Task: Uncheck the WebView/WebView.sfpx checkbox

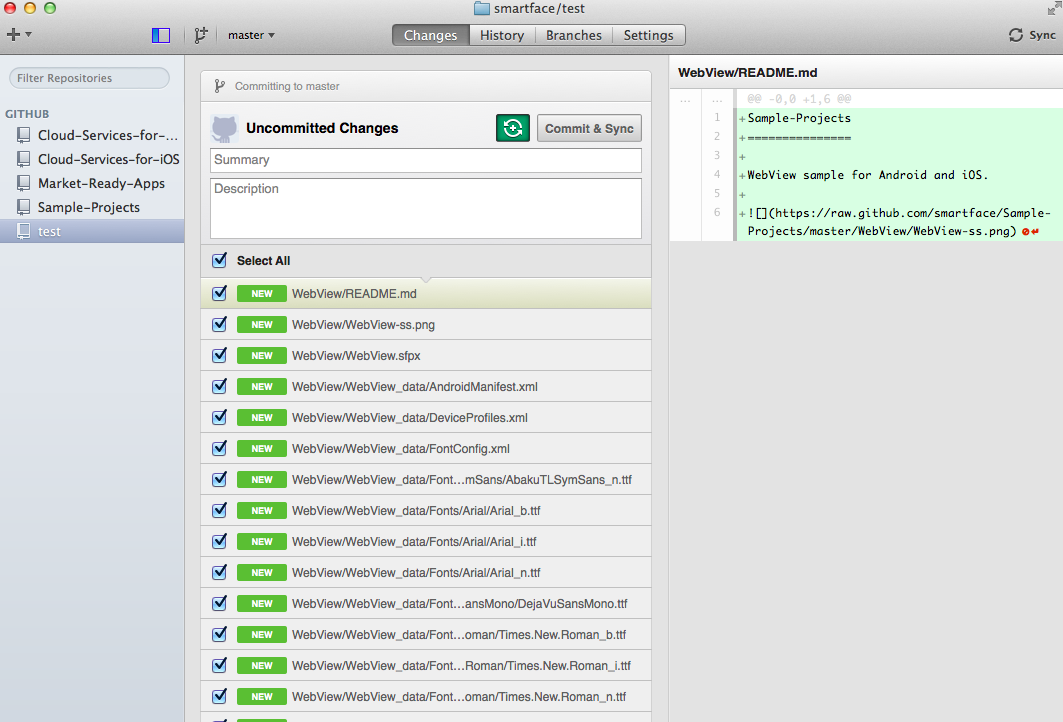Action: point(219,355)
